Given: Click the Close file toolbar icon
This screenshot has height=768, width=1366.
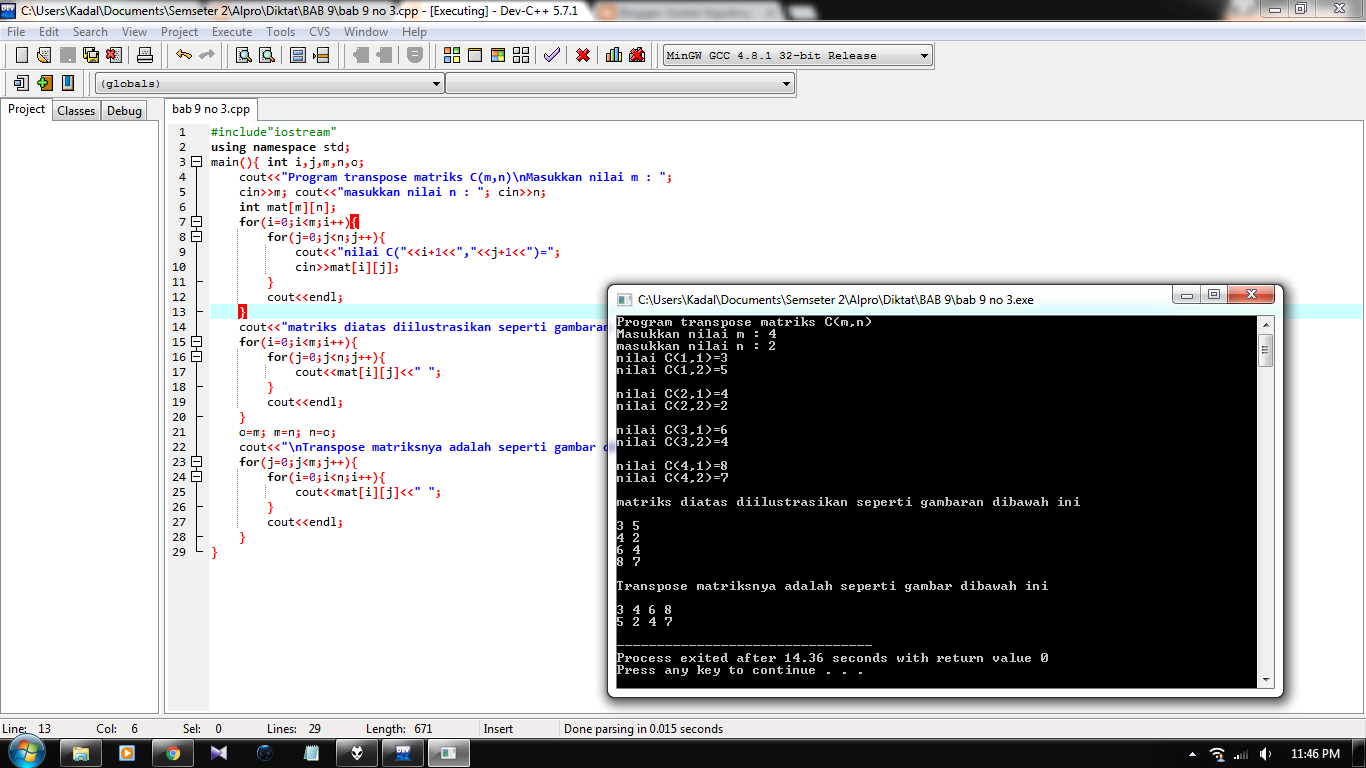Looking at the screenshot, I should [113, 55].
